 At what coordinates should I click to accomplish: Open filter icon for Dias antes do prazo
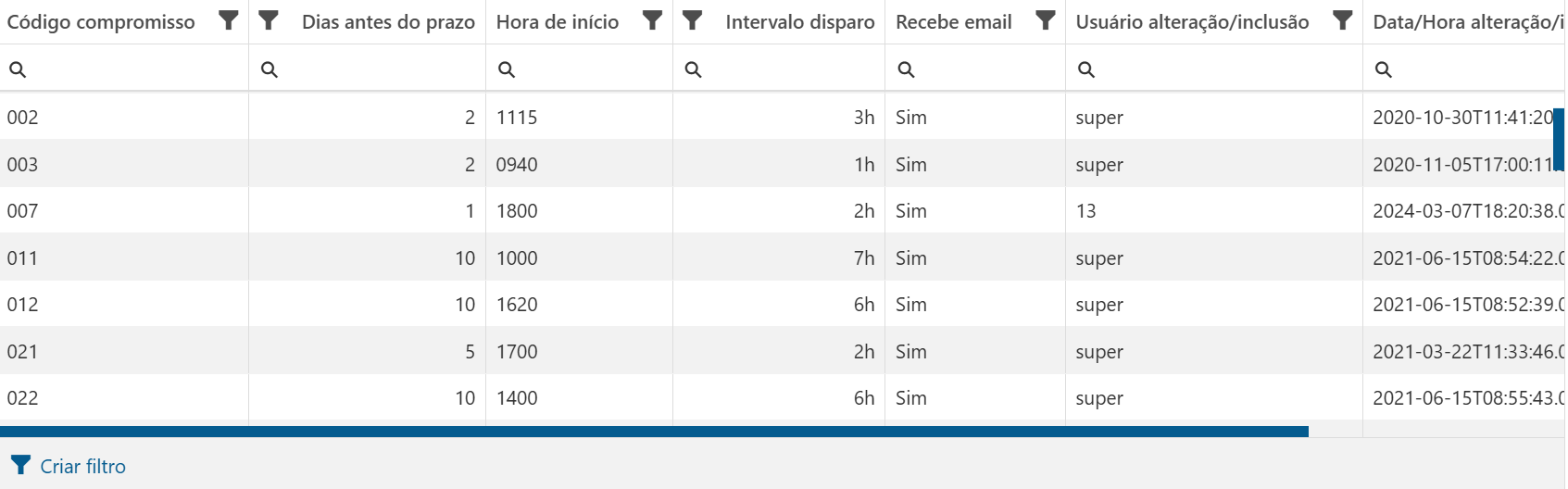[269, 20]
